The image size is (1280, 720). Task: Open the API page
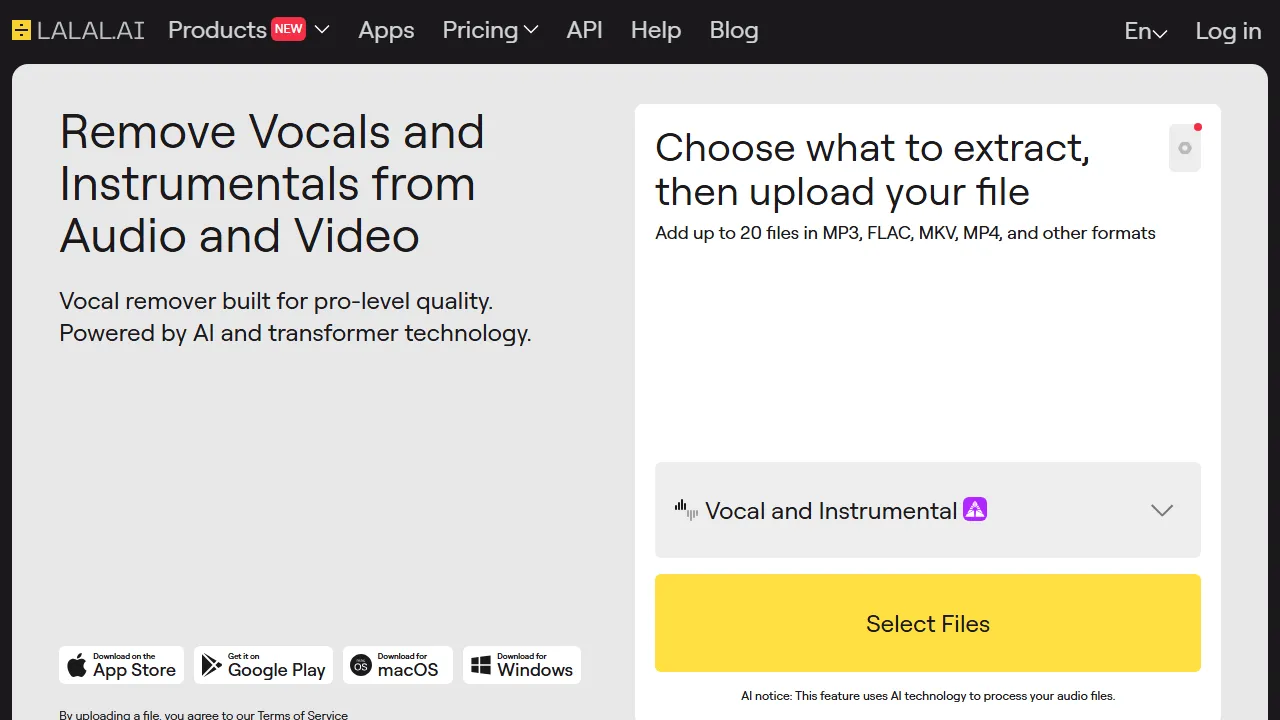point(585,30)
